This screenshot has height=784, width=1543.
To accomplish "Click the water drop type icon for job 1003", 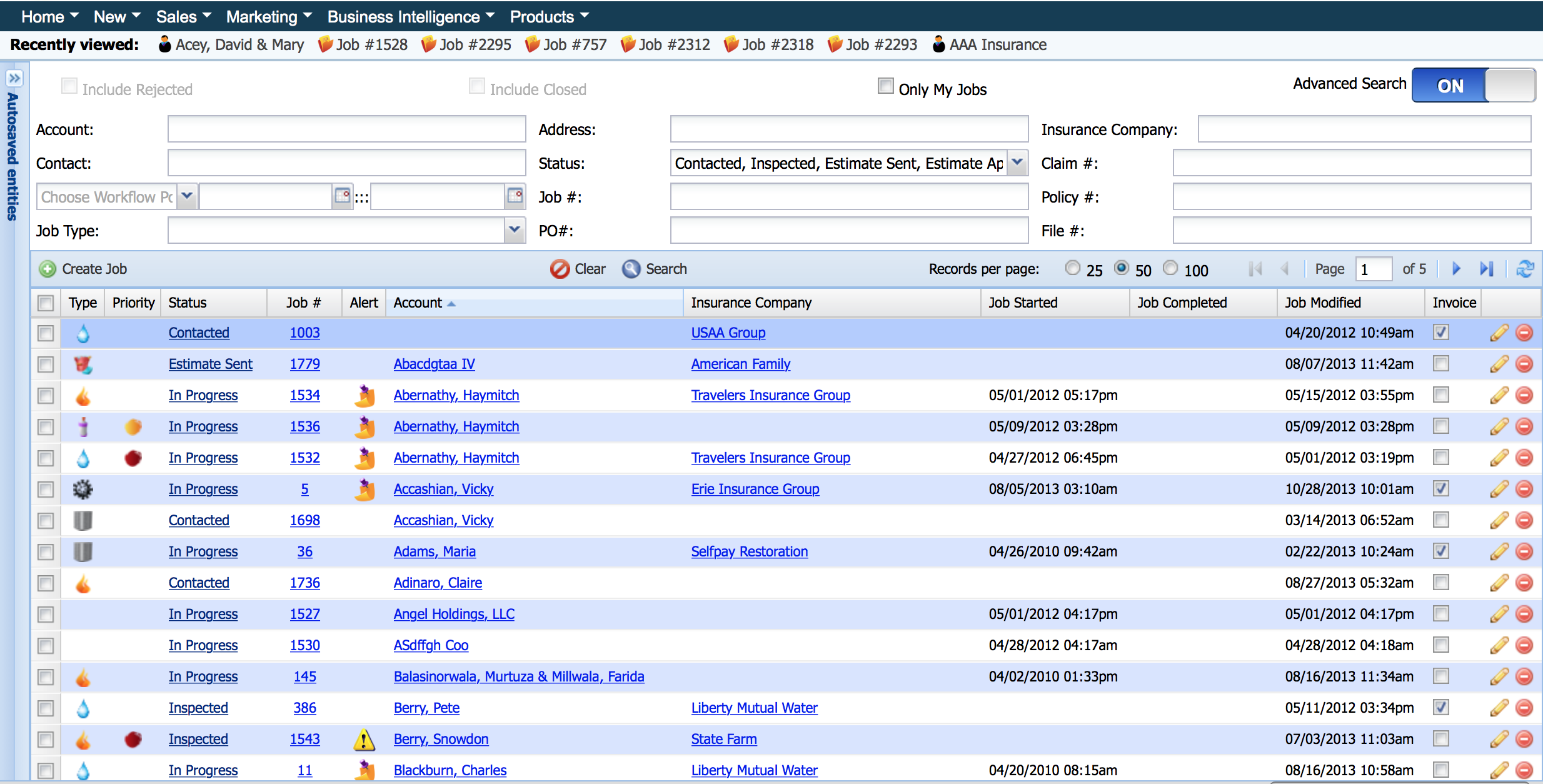I will 83,333.
